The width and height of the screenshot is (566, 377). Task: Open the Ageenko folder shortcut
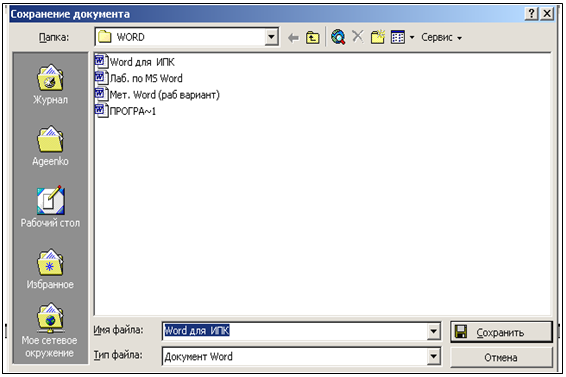[x=50, y=146]
